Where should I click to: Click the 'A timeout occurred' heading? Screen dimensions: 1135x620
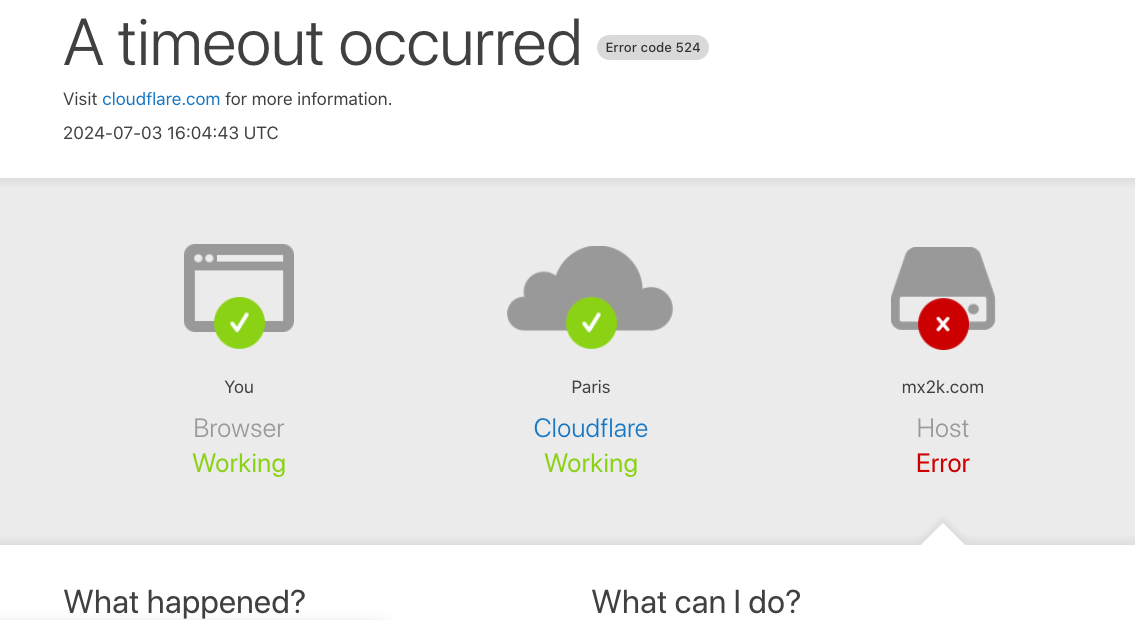(x=322, y=43)
